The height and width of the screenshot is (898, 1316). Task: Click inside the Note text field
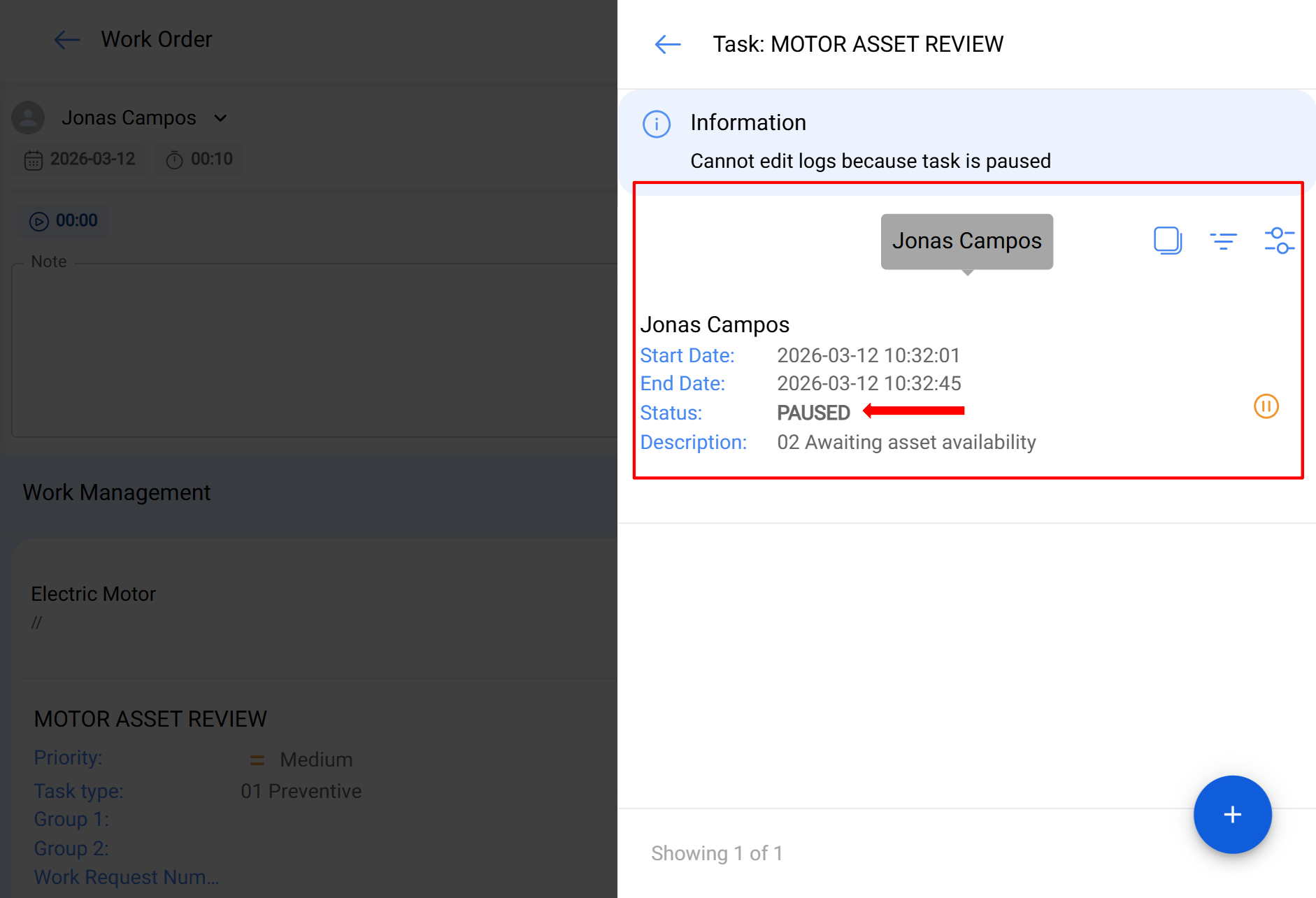(x=315, y=350)
